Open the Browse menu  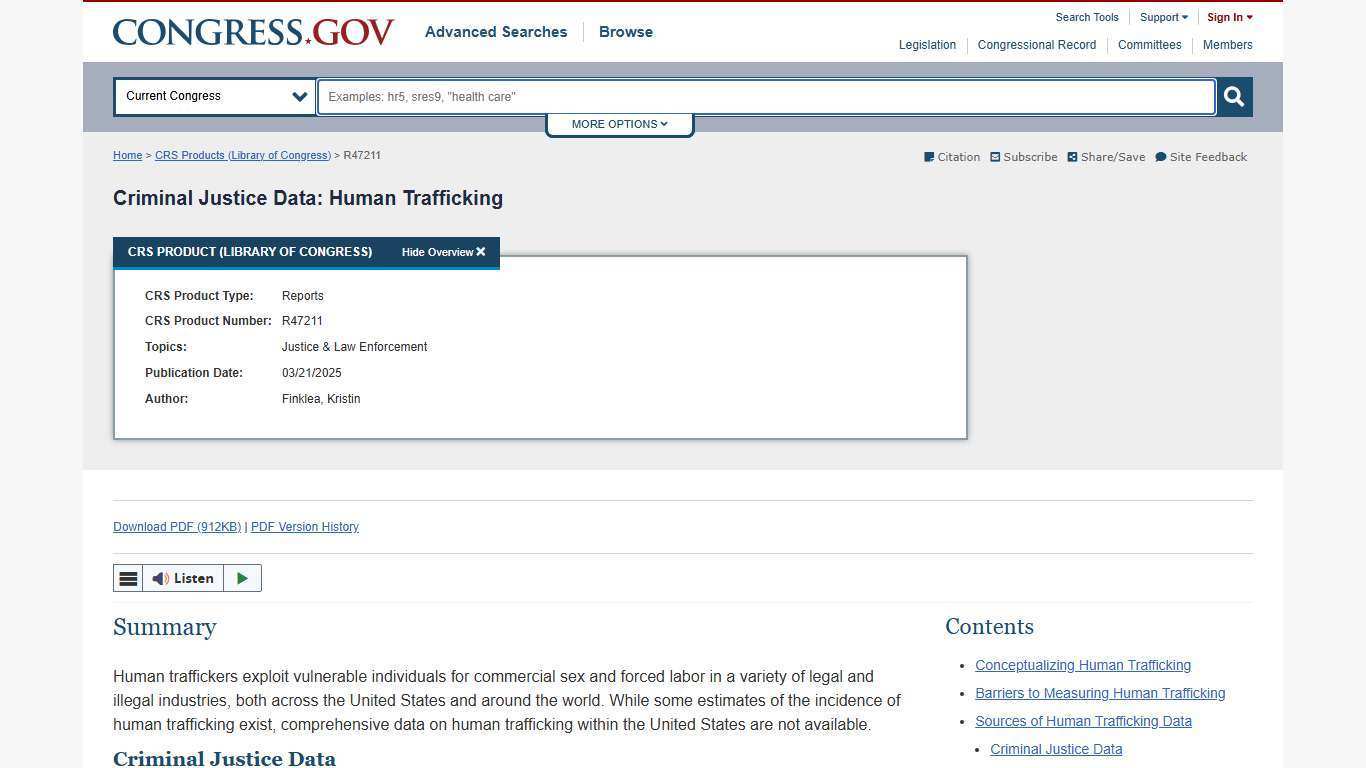[x=625, y=31]
